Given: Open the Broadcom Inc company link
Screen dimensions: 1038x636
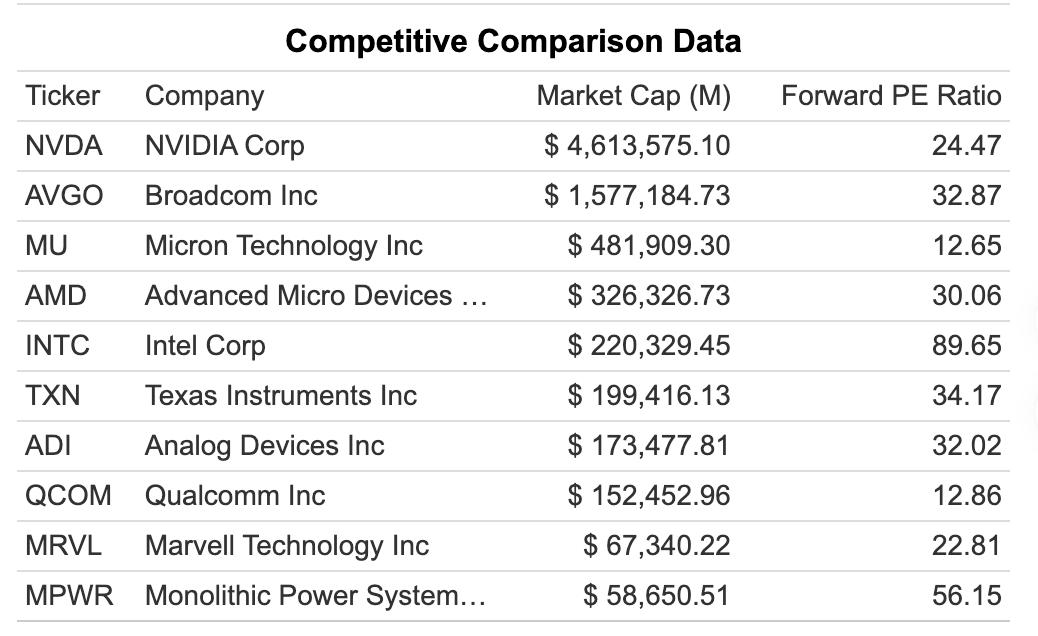Looking at the screenshot, I should point(231,196).
